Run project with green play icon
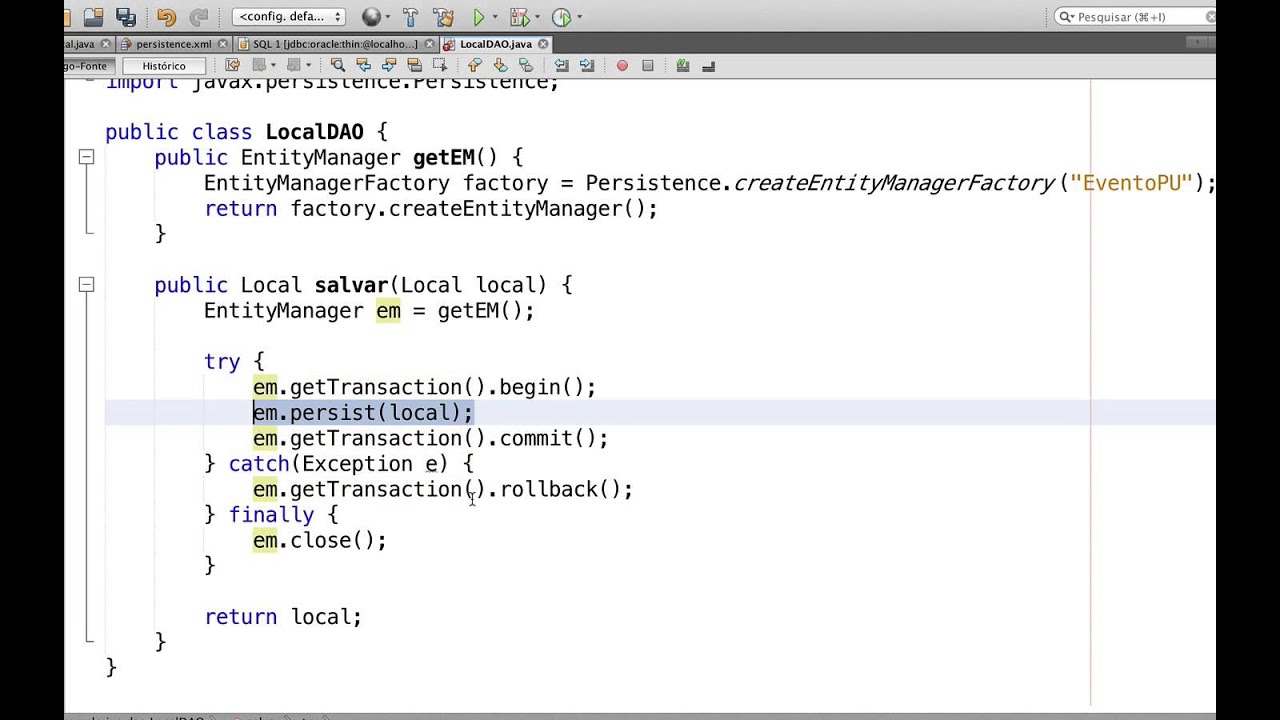 click(479, 16)
